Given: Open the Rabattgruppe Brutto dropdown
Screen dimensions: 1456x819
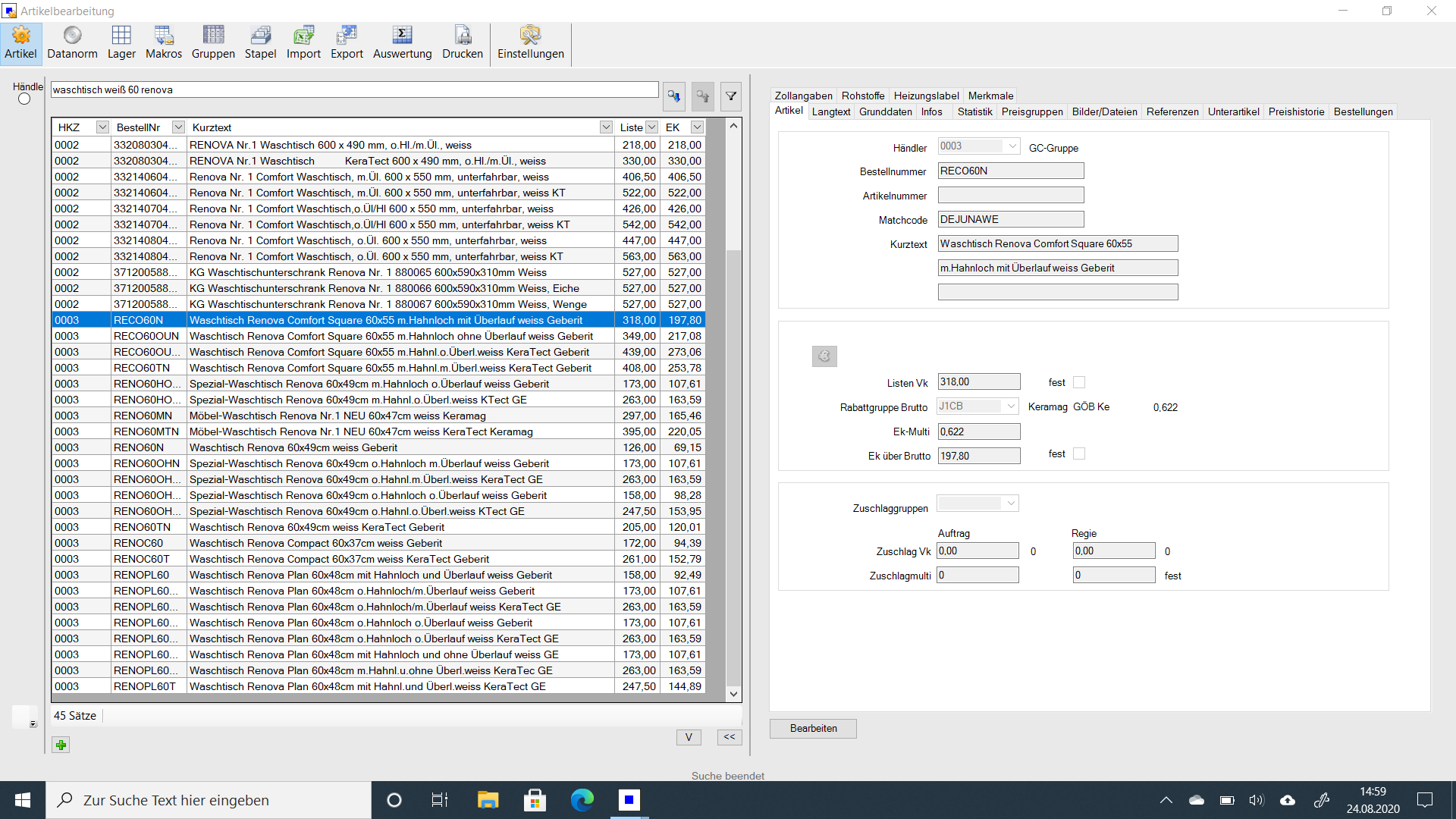Looking at the screenshot, I should (1011, 406).
